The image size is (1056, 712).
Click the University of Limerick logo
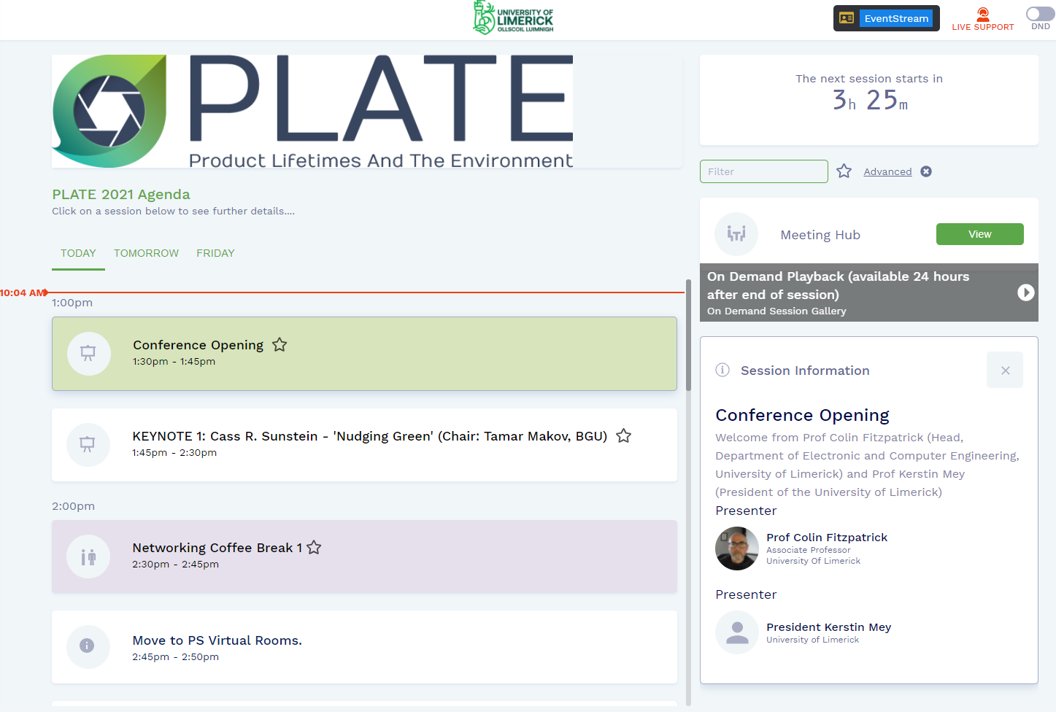click(513, 18)
